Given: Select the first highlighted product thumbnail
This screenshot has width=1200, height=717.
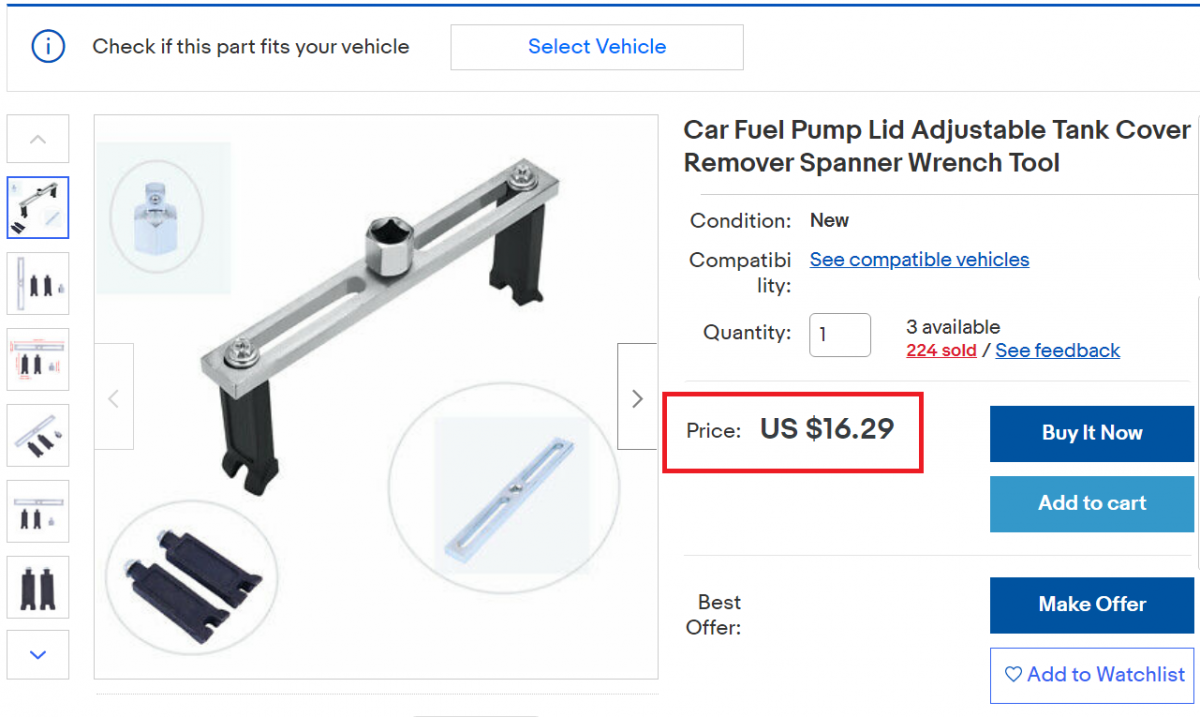Looking at the screenshot, I should tap(37, 207).
